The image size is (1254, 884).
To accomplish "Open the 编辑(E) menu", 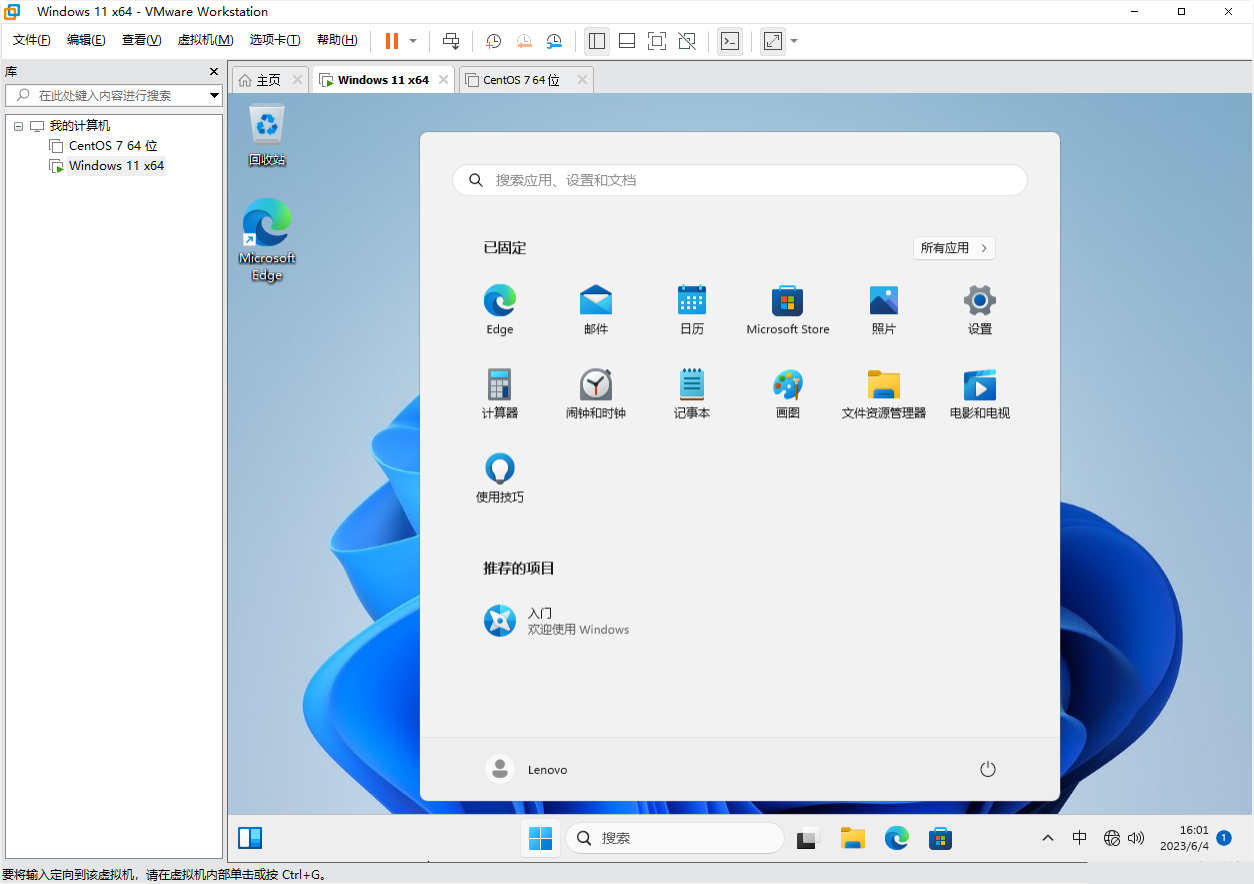I will pyautogui.click(x=86, y=40).
